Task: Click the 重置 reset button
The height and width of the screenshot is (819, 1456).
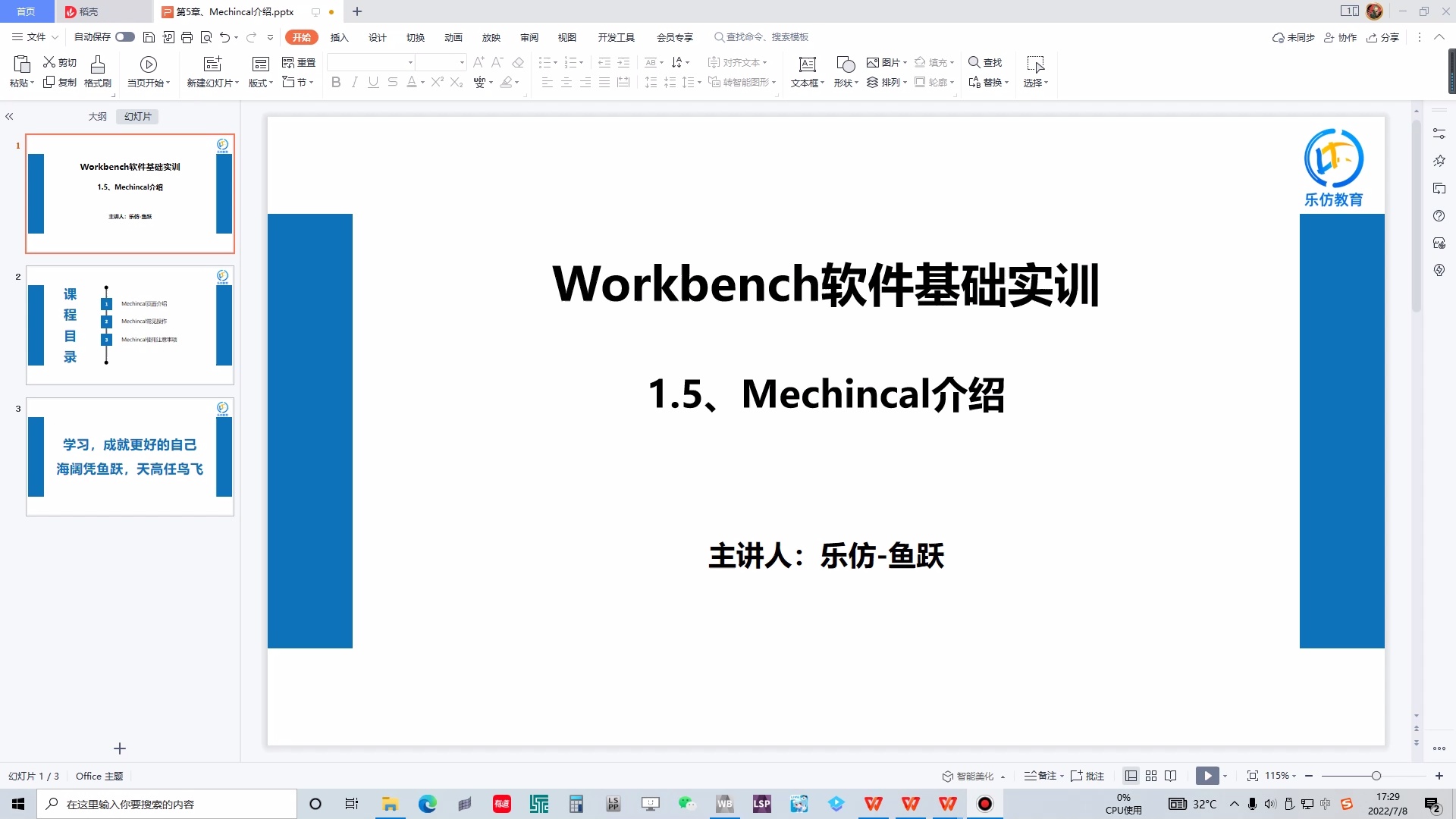Action: [299, 63]
